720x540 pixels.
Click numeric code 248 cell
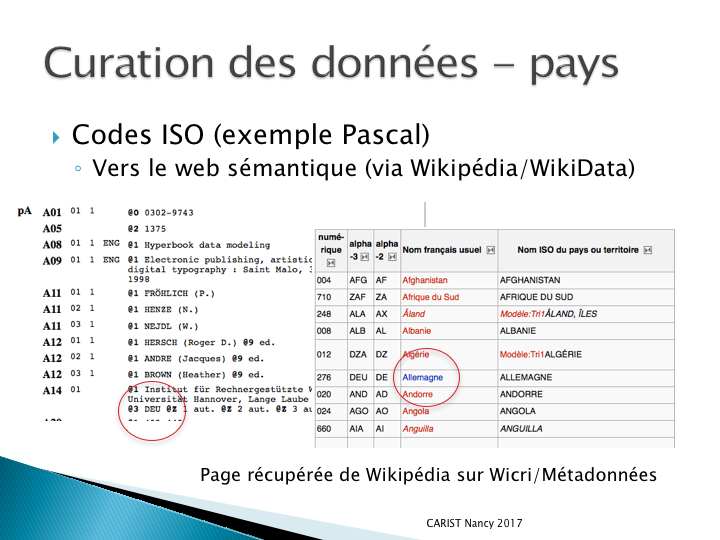coord(331,314)
